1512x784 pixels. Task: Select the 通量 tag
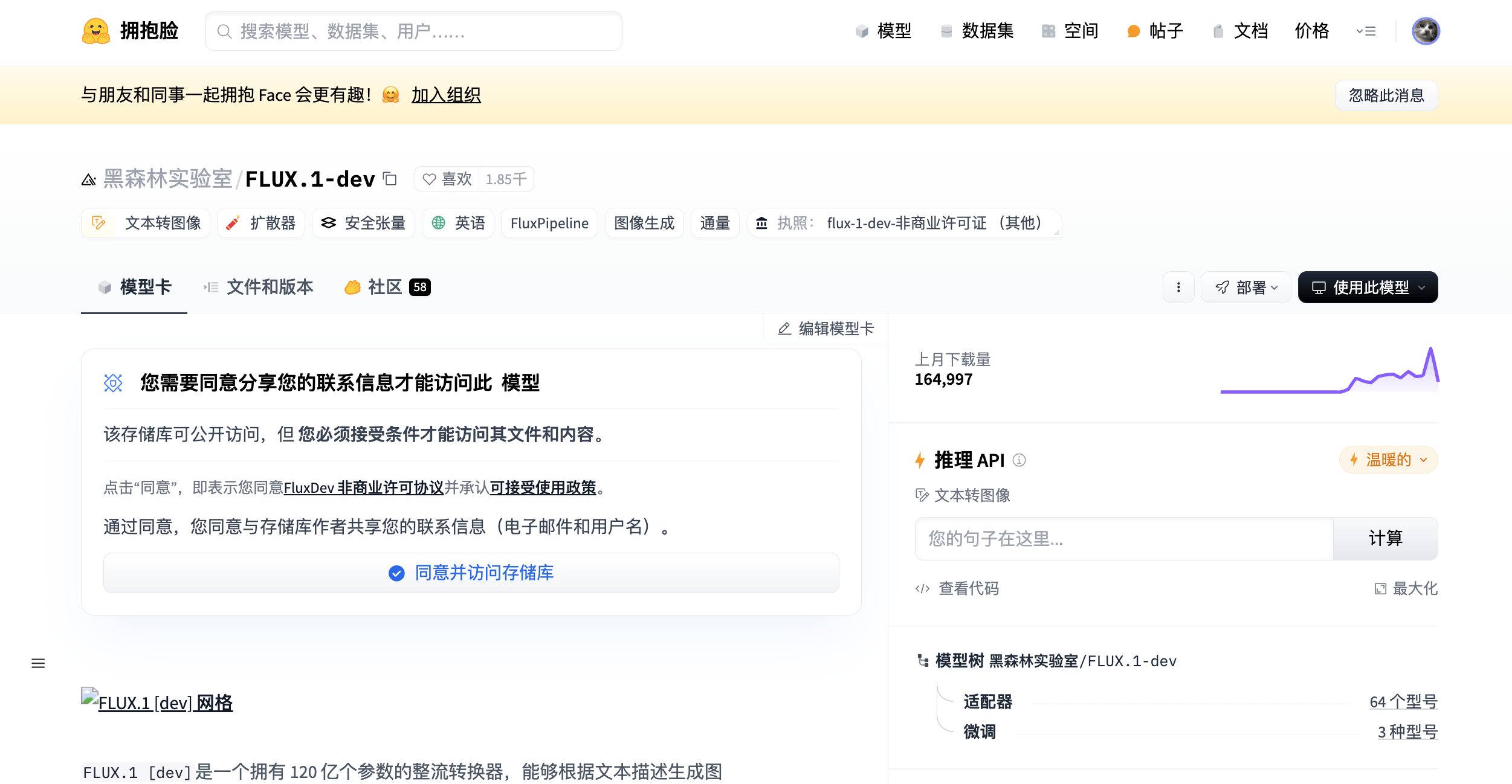click(715, 223)
